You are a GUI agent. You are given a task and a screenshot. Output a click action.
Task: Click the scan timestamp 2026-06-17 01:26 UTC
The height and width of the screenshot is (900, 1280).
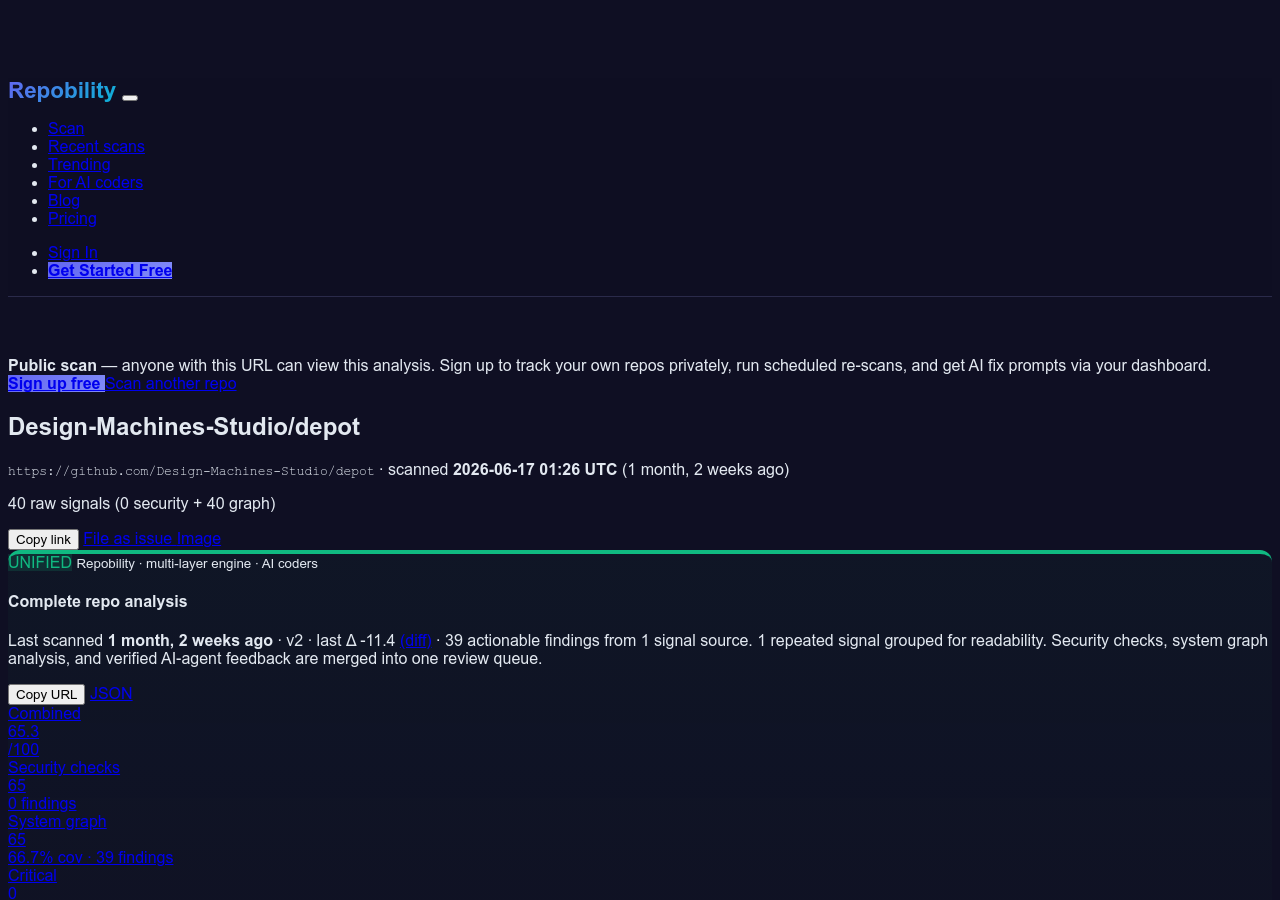[x=535, y=469]
